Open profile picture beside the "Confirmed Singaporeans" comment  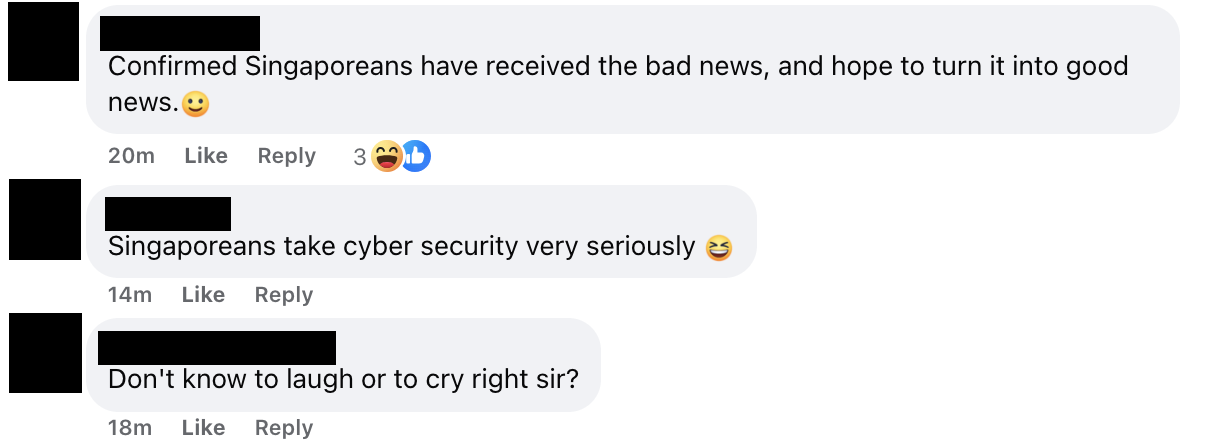tap(43, 41)
